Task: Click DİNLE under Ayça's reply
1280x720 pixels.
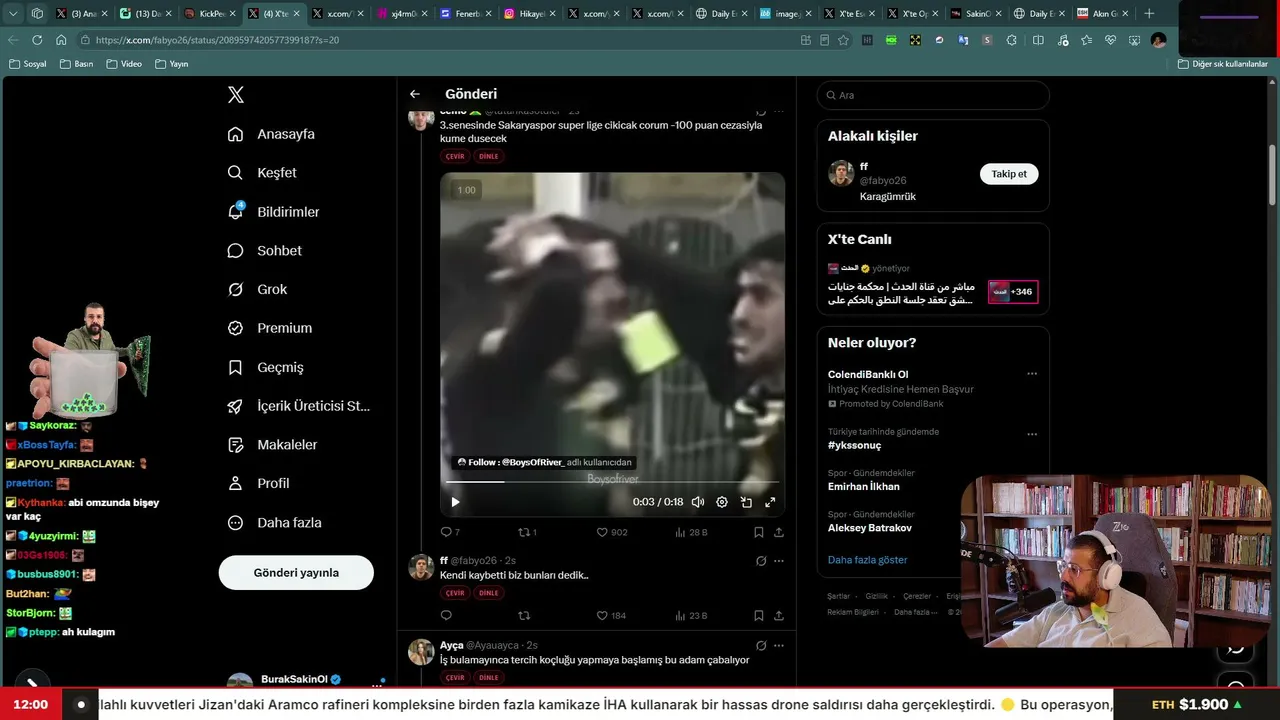Action: pyautogui.click(x=489, y=678)
